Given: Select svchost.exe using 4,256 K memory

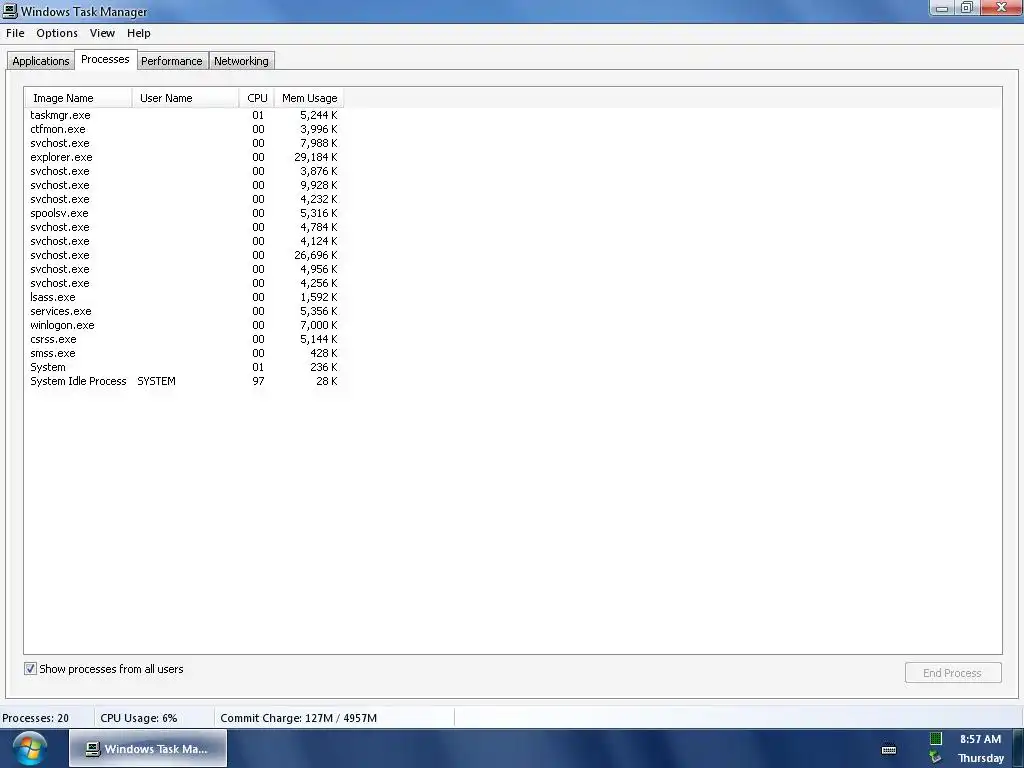Looking at the screenshot, I should (x=184, y=283).
